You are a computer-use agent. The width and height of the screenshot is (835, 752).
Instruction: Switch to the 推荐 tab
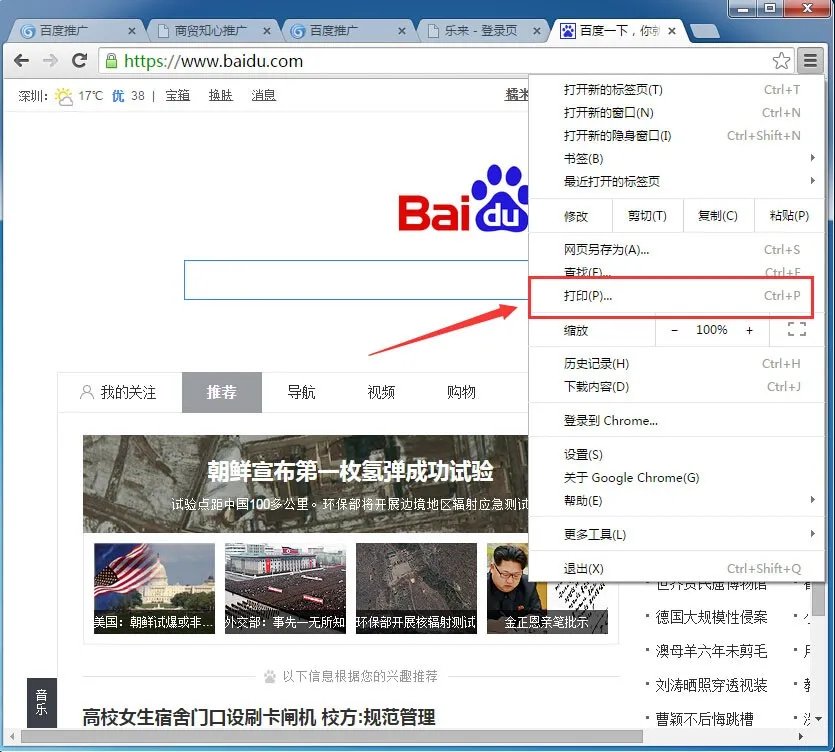(x=221, y=392)
